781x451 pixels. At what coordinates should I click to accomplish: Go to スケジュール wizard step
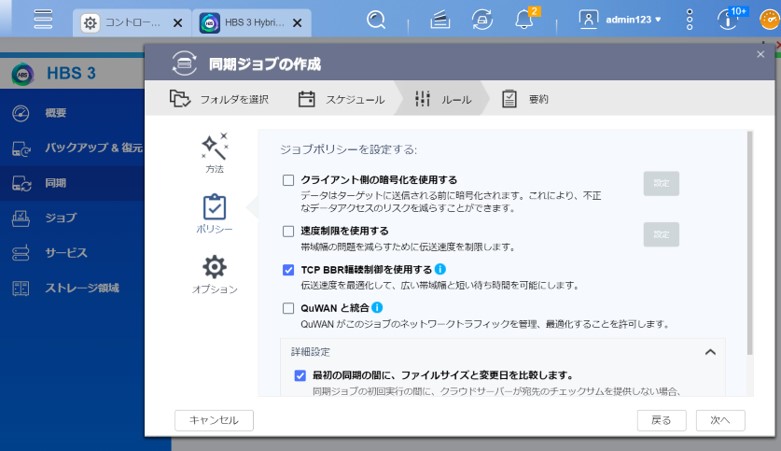(341, 99)
